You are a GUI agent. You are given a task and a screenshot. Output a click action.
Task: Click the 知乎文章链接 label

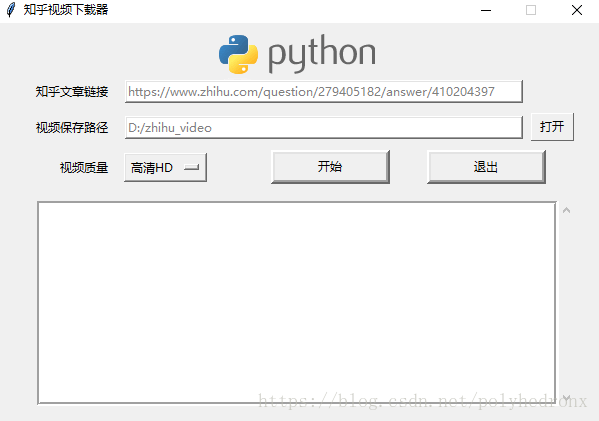[x=72, y=92]
